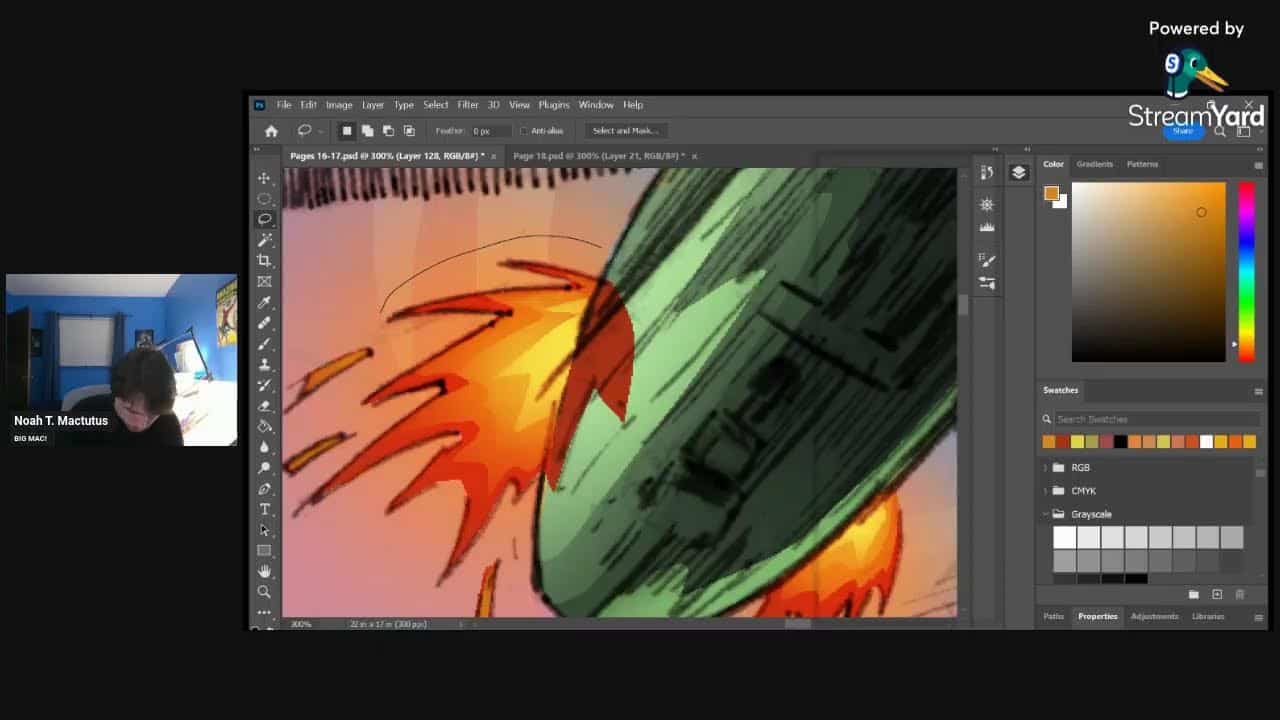
Task: Click the Search Swatches field
Action: point(1150,419)
